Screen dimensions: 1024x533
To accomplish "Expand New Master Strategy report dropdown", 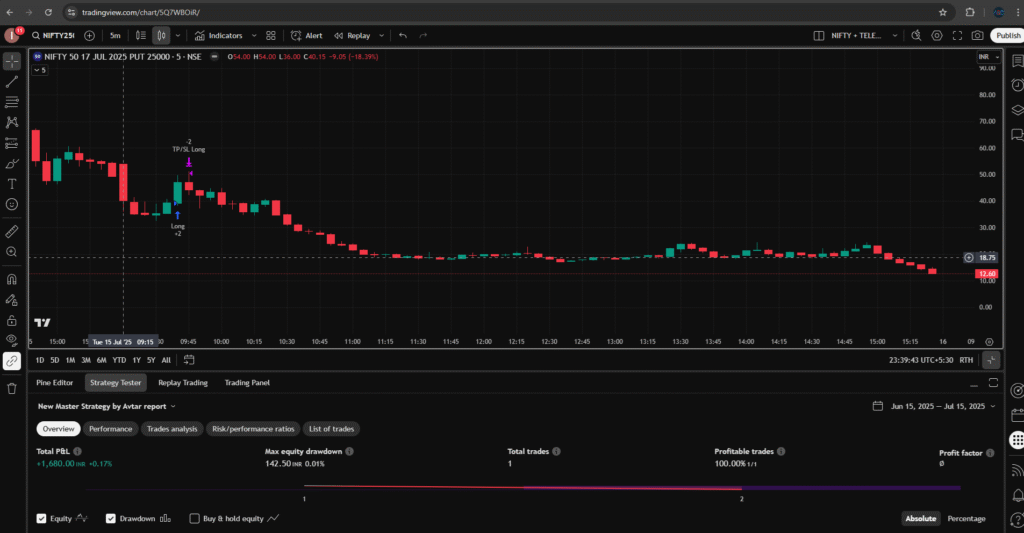I will point(106,406).
